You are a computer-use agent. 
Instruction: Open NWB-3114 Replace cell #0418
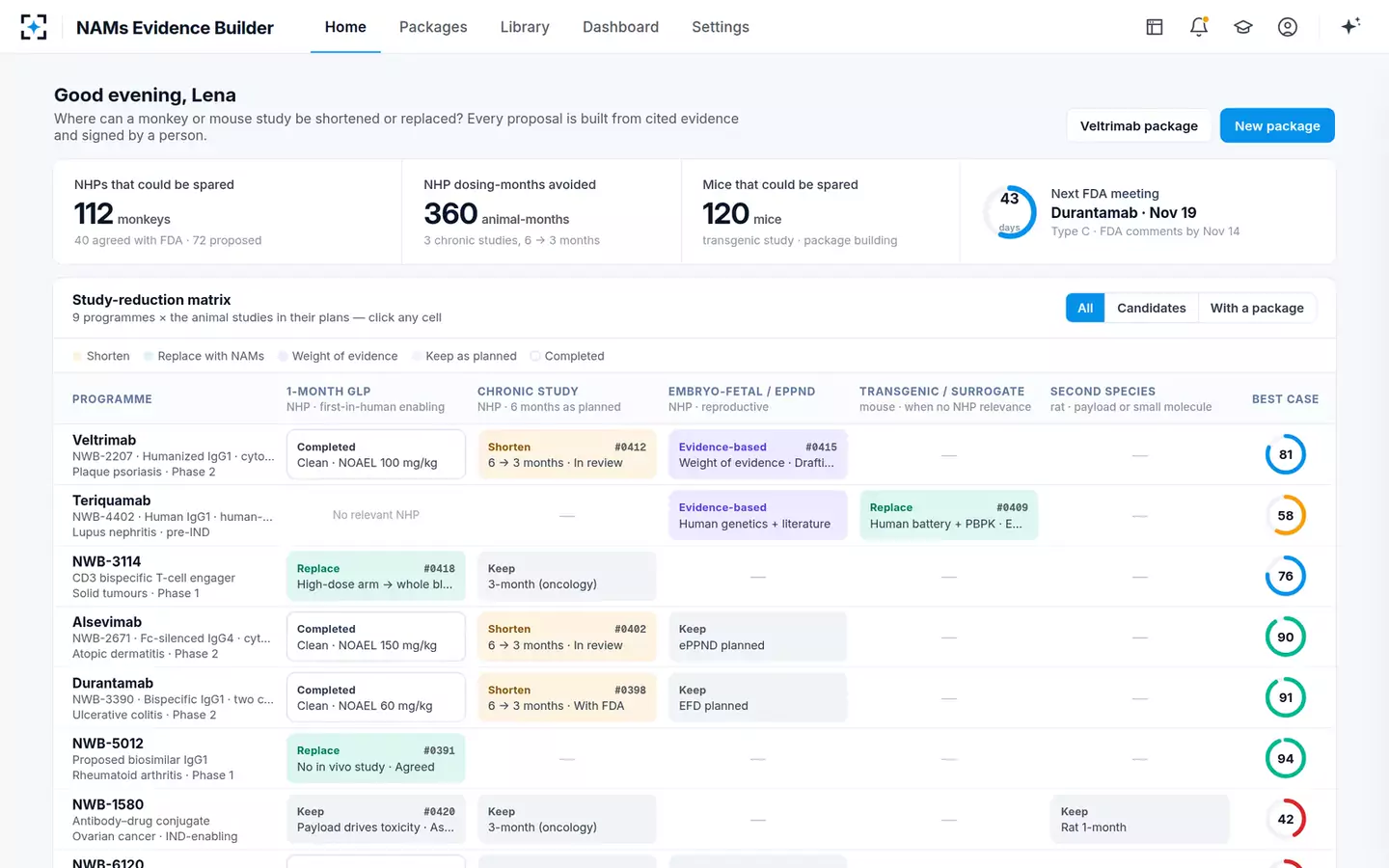point(376,576)
